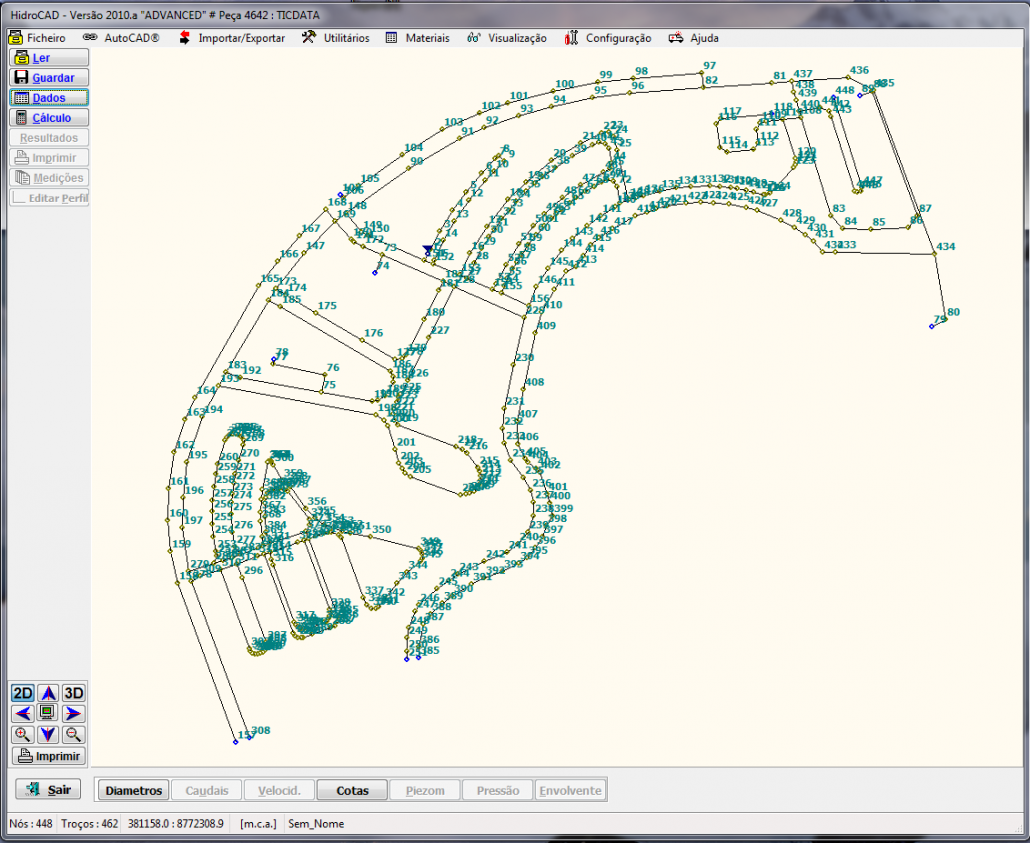Viewport: 1030px width, 843px height.
Task: Click network node 434 on the map
Action: coord(935,254)
